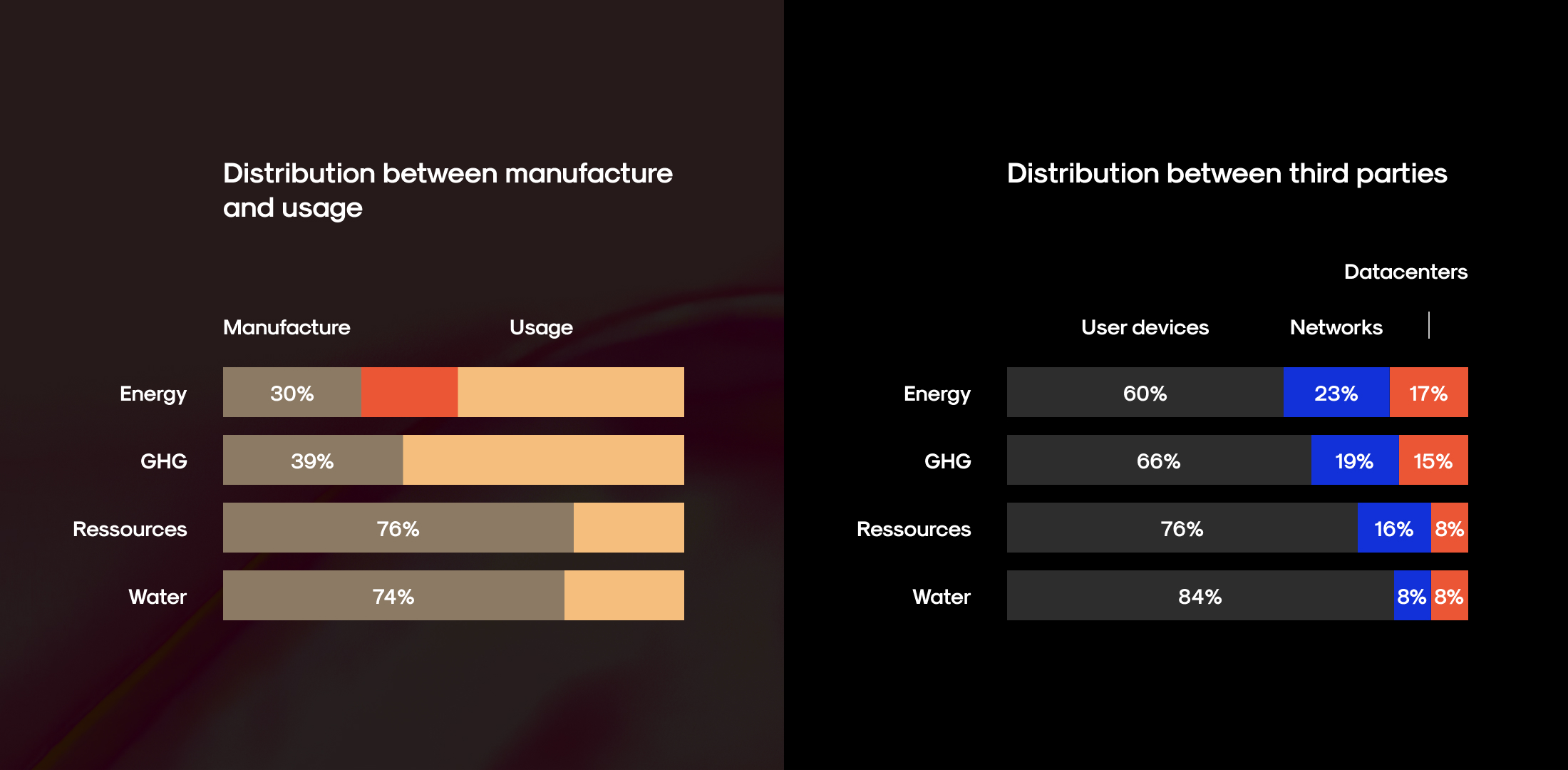
Task: Select the Datacenters legend label
Action: click(x=1405, y=272)
